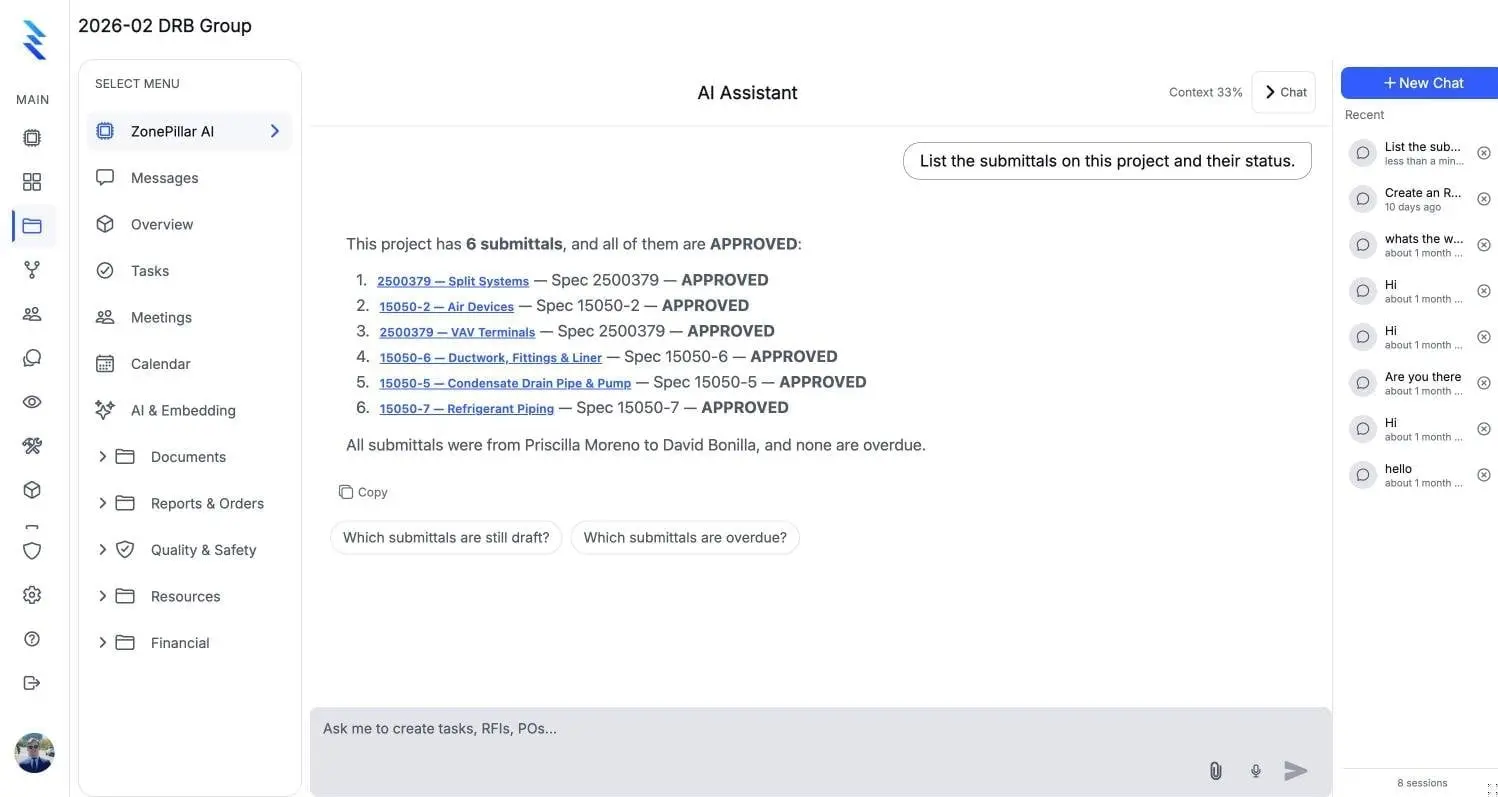This screenshot has height=797, width=1498.
Task: Click the paperclip attachment icon
Action: tap(1216, 771)
